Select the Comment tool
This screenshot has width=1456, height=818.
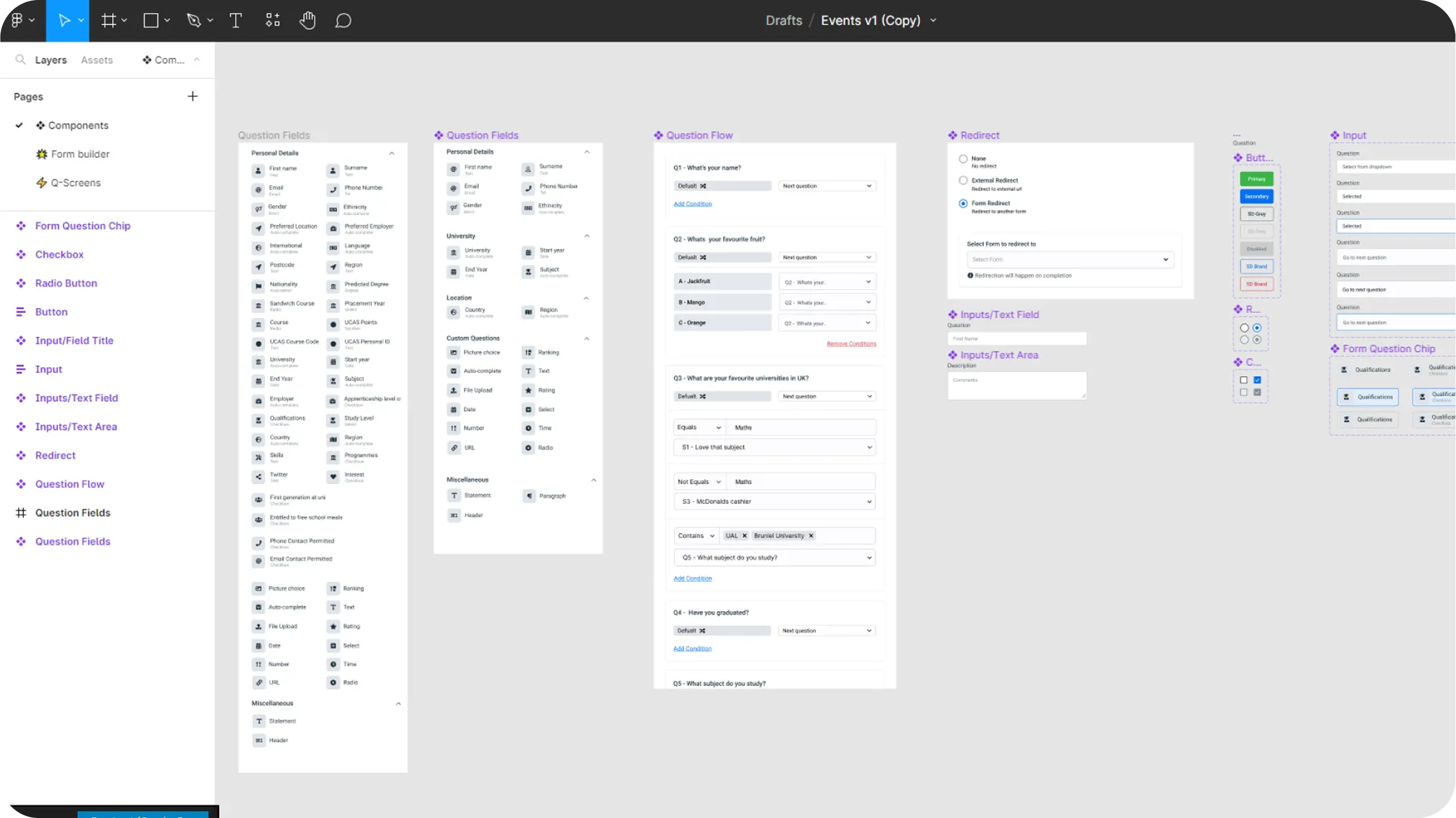point(343,20)
